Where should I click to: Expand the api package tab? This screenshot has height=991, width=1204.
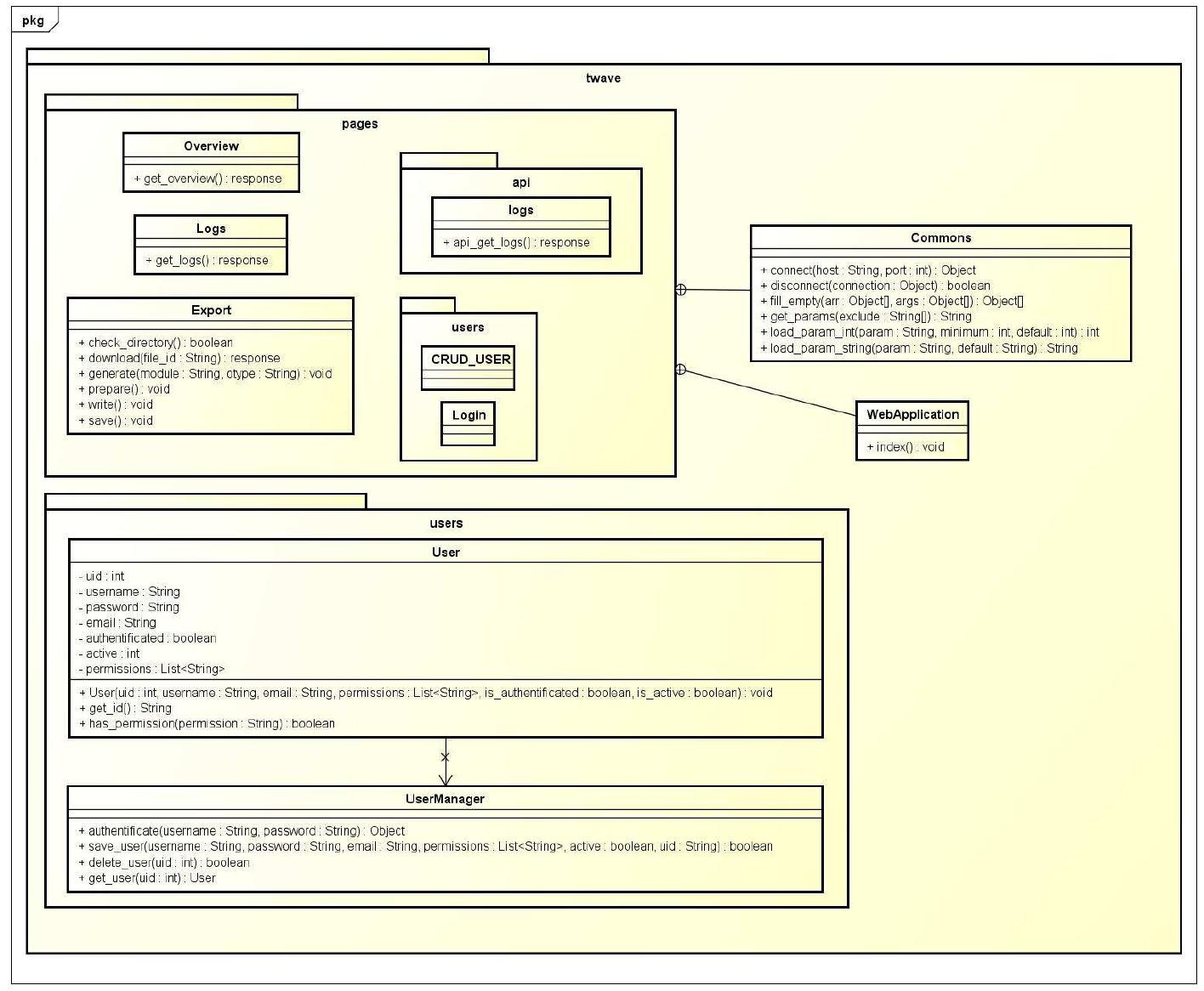coord(448,158)
